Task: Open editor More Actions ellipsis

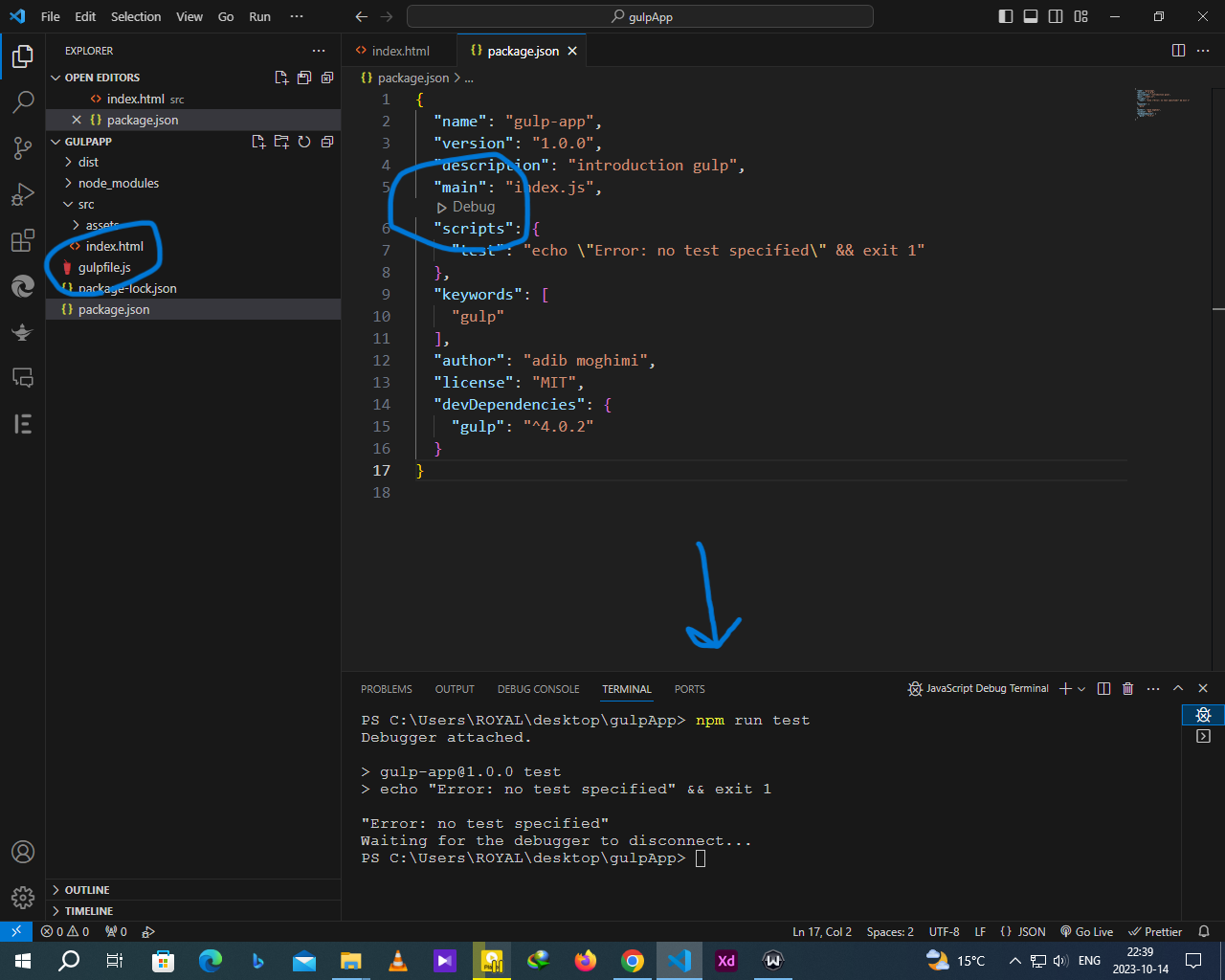Action: click(x=1203, y=51)
